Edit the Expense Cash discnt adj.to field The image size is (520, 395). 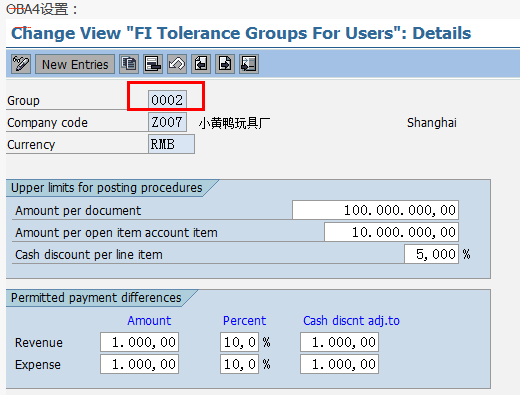[x=339, y=364]
